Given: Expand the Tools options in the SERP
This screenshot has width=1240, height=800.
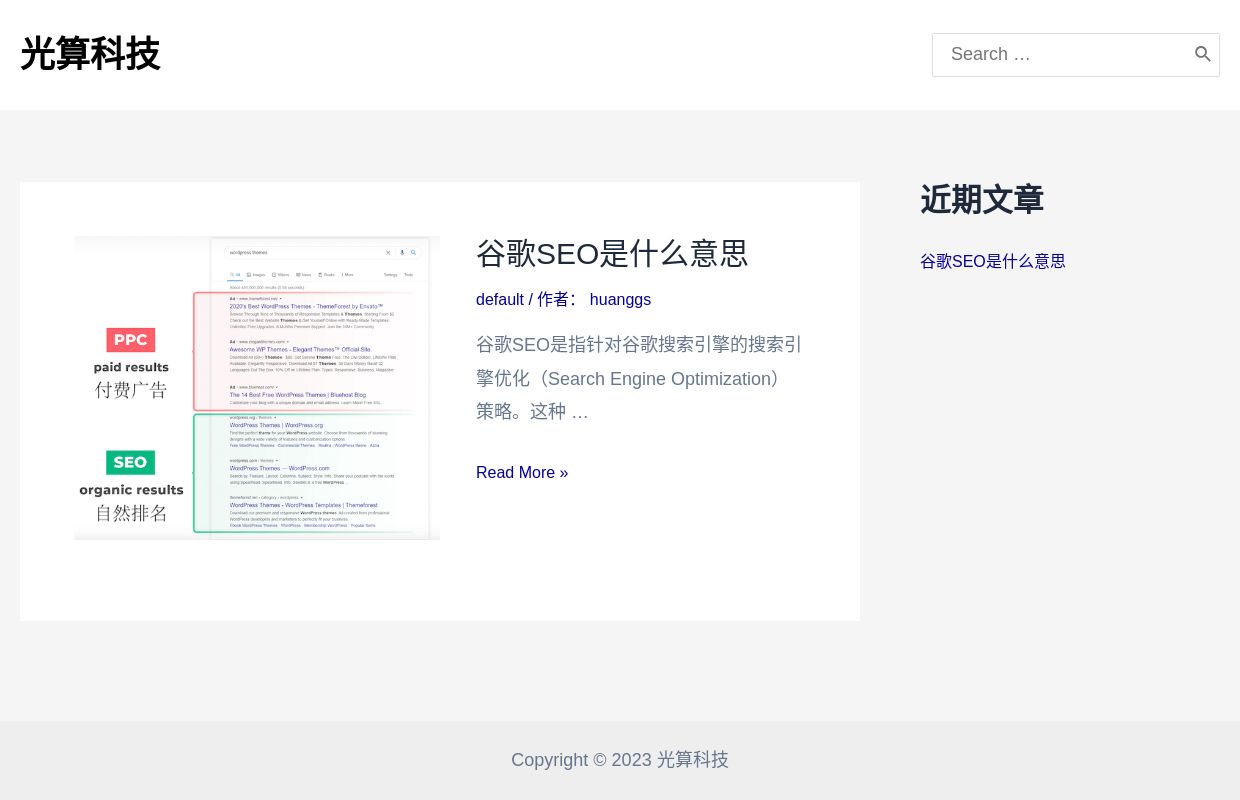Looking at the screenshot, I should [x=408, y=275].
